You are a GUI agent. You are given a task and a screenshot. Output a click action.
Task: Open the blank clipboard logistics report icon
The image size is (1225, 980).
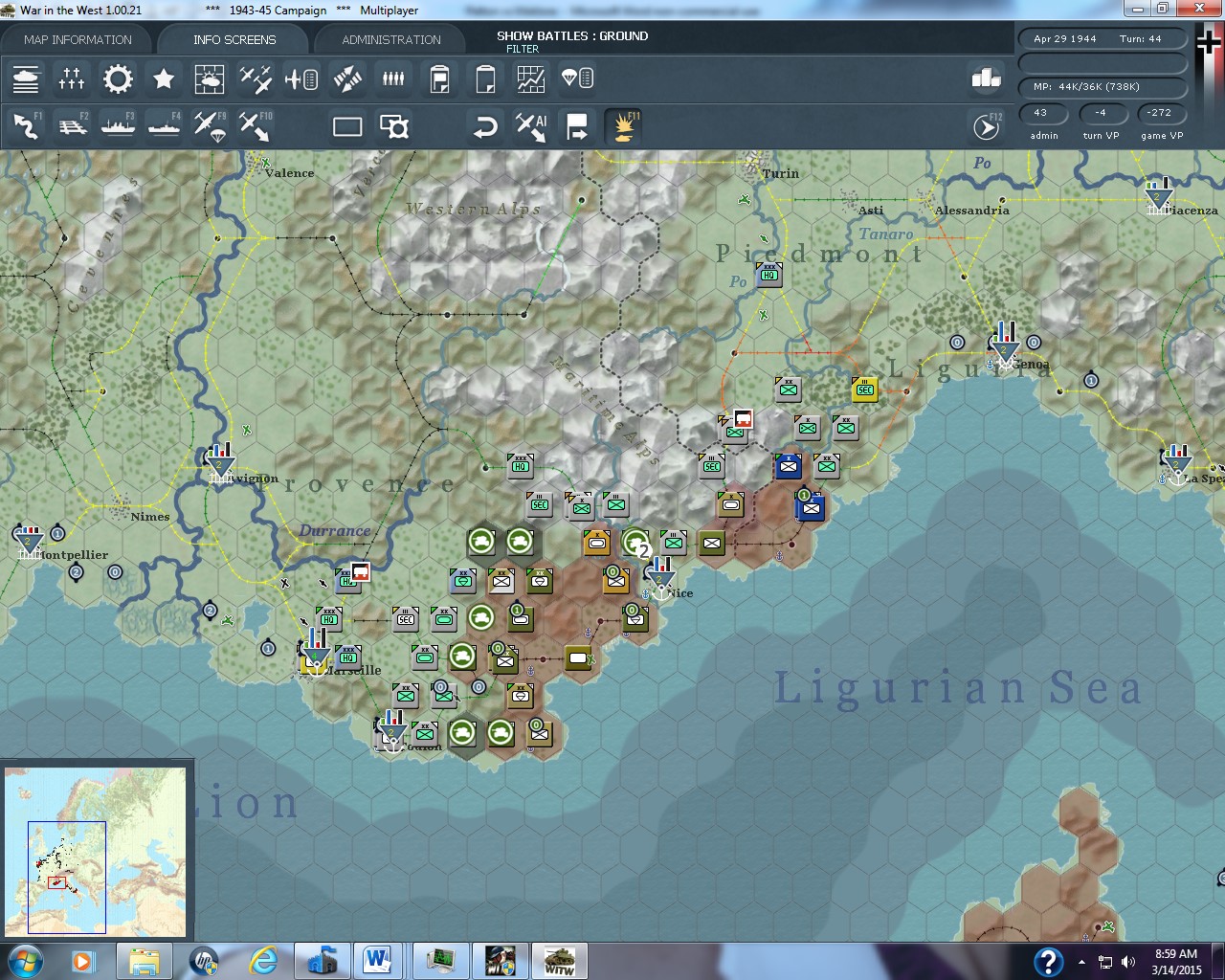(x=485, y=78)
